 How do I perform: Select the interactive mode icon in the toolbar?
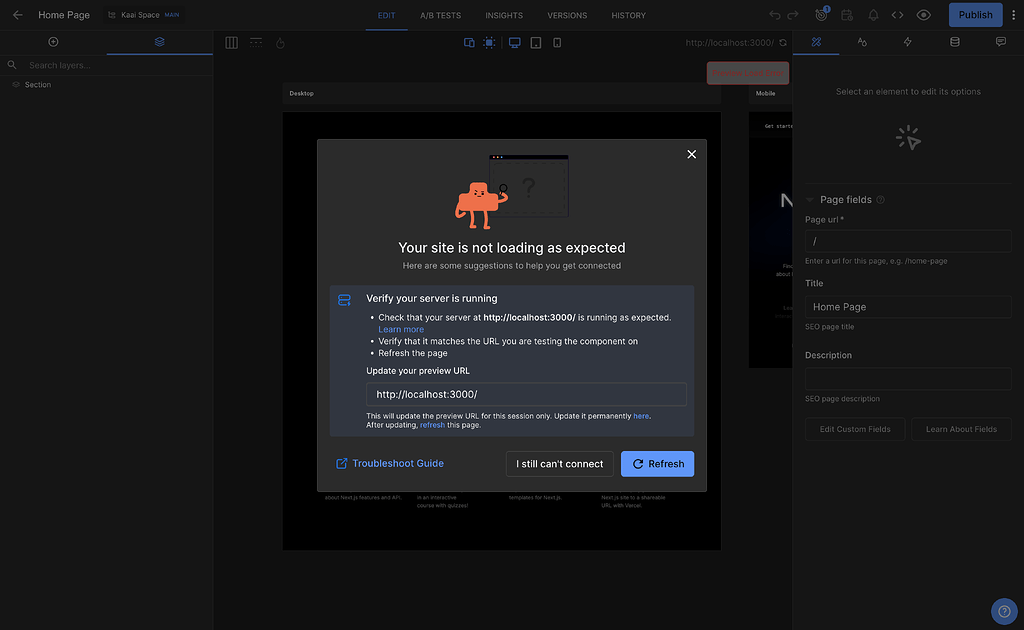489,42
